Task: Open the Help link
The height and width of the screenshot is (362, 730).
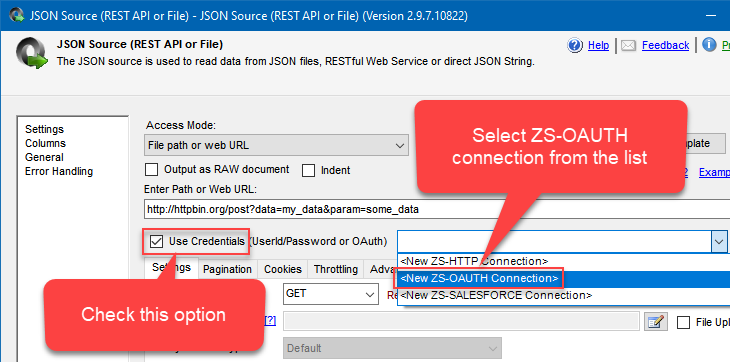Action: 598,46
